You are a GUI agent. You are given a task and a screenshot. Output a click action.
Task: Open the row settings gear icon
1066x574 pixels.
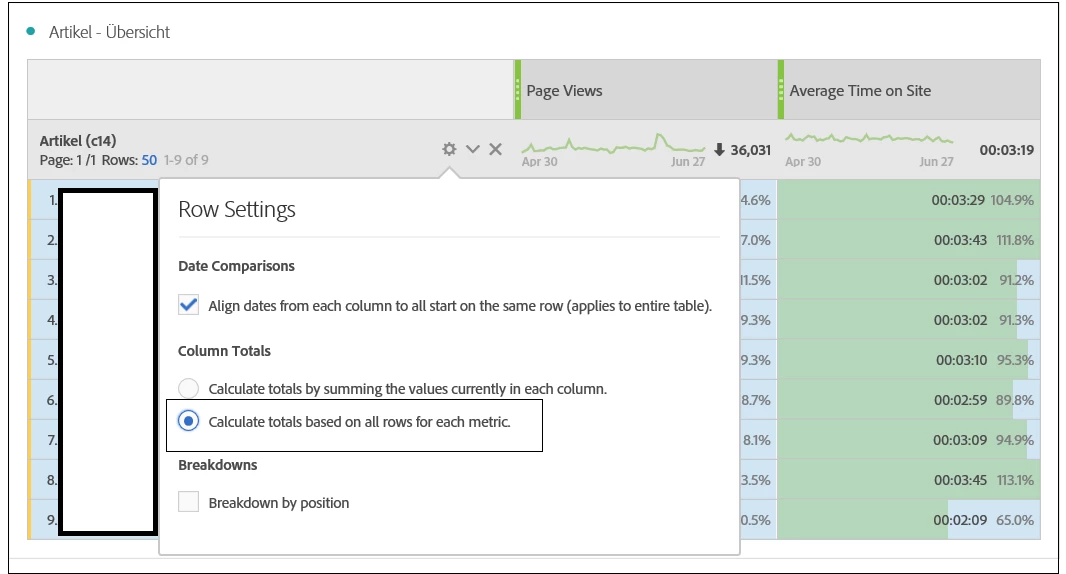click(449, 149)
